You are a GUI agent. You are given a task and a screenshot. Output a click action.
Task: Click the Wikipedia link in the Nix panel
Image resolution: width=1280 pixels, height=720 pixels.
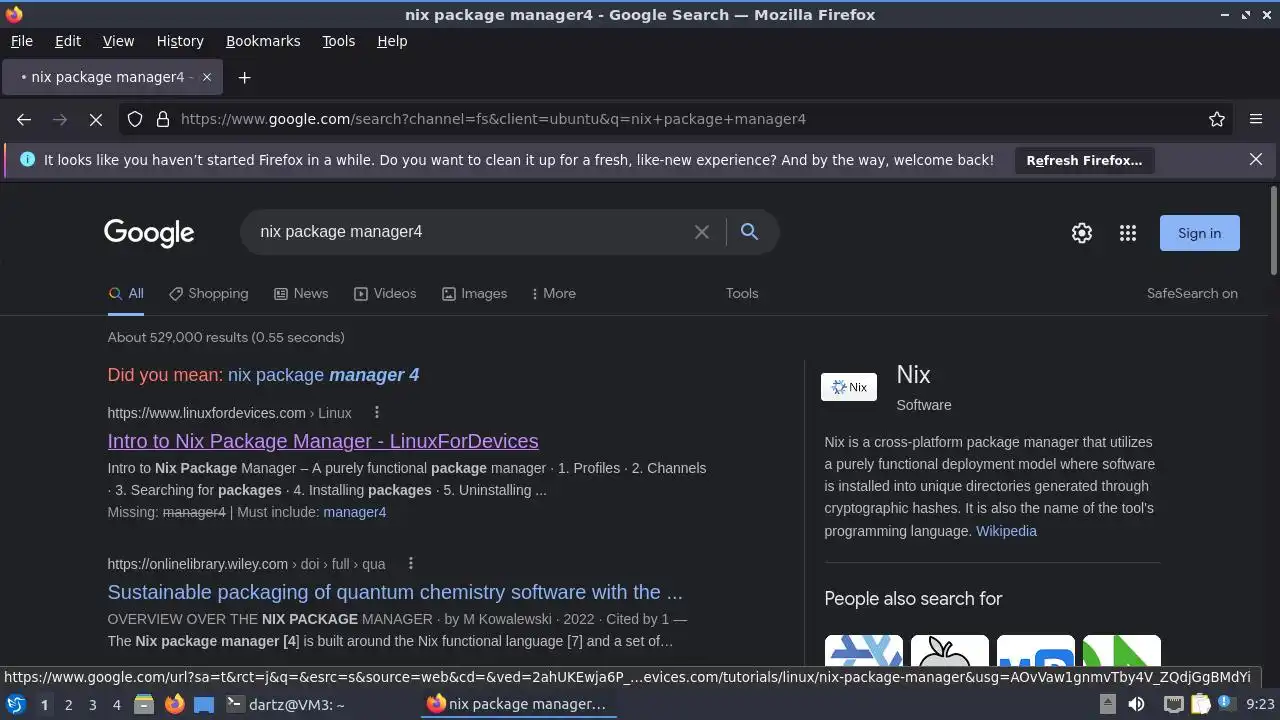(x=1006, y=531)
